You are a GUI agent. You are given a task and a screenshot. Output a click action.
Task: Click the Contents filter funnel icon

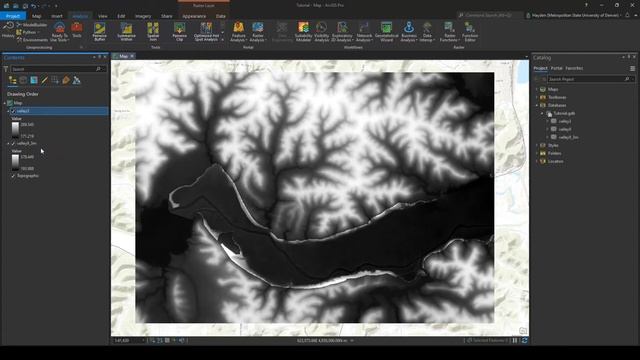(x=6, y=69)
